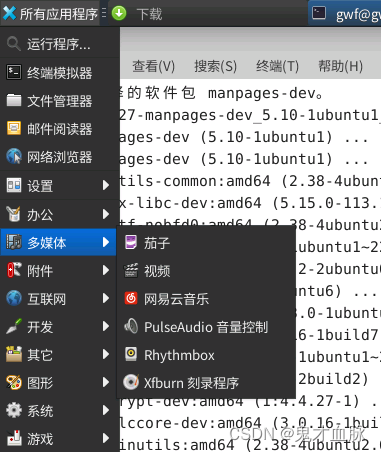
Task: Open Xfburn 刻录程序 entry
Action: point(206,383)
